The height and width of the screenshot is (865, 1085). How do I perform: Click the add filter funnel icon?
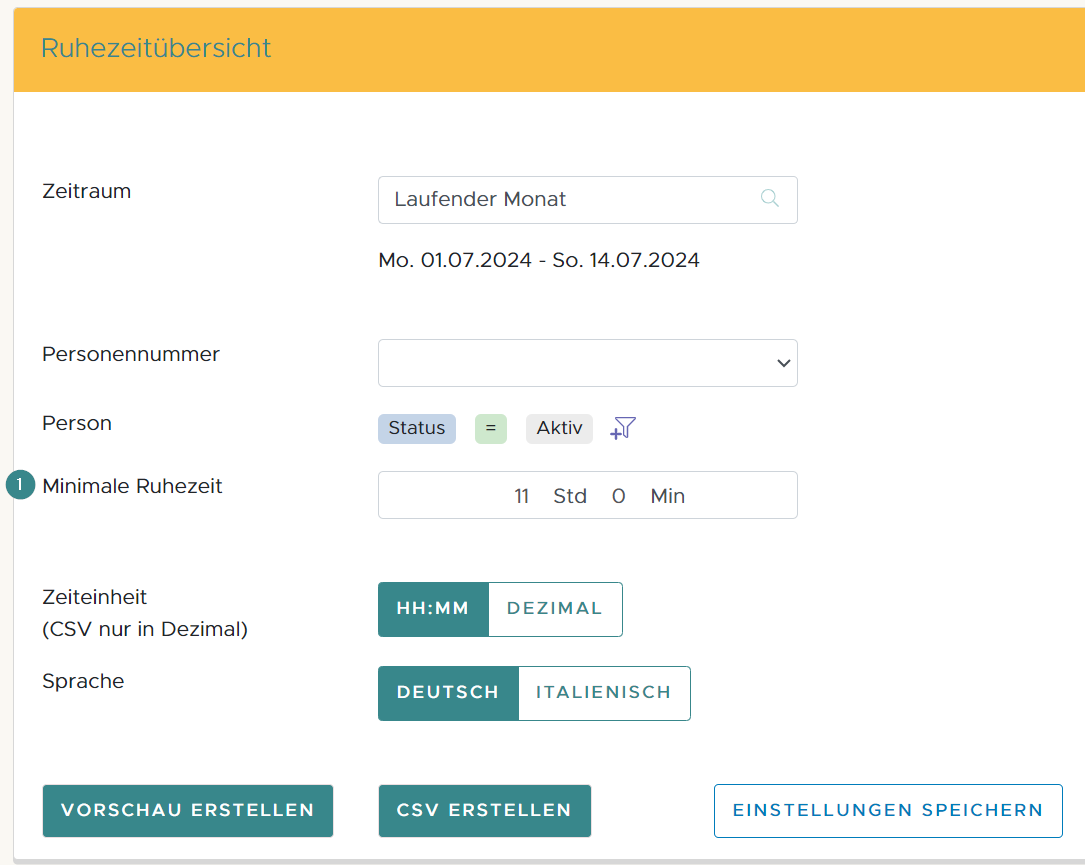624,429
